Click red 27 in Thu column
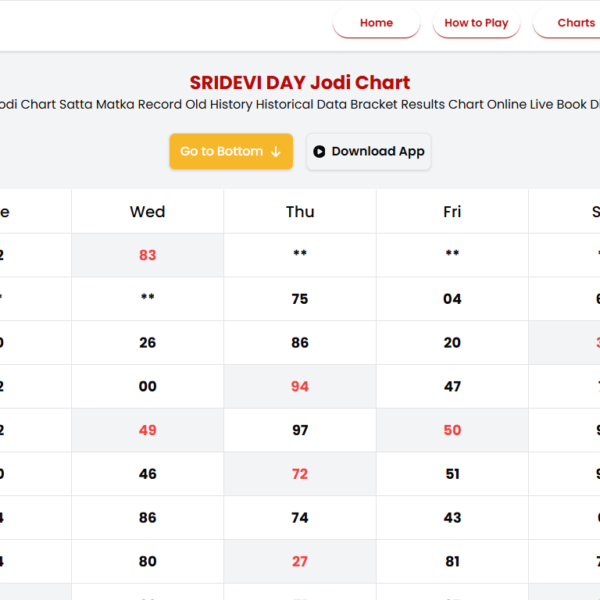The image size is (600, 600). 300,561
